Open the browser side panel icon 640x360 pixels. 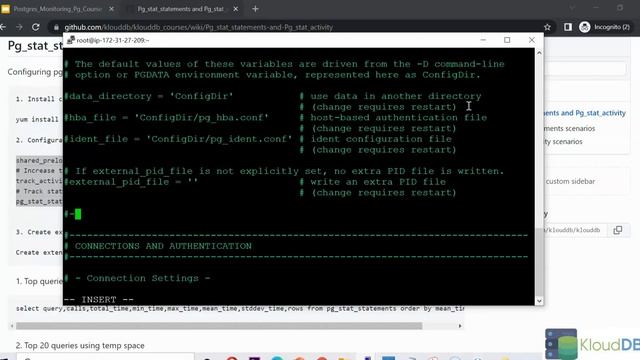click(x=568, y=27)
